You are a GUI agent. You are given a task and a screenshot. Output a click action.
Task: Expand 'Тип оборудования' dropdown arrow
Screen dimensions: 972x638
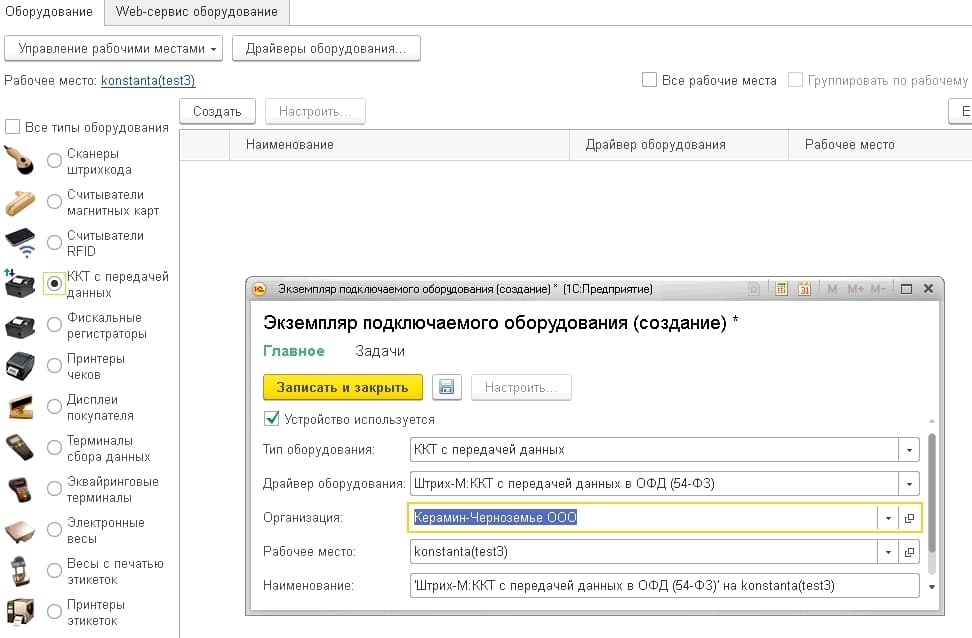(909, 450)
